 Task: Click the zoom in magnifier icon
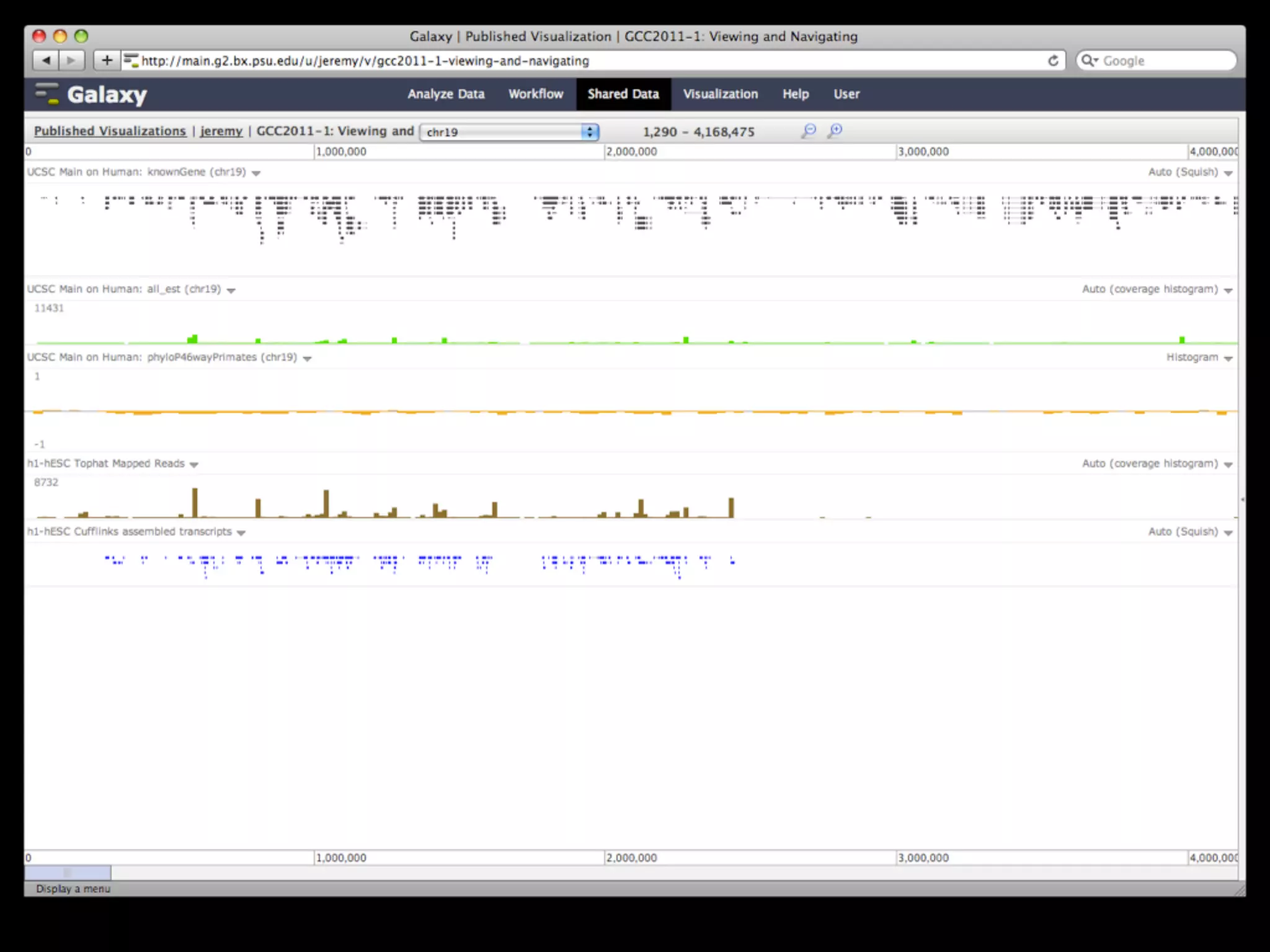click(x=835, y=131)
